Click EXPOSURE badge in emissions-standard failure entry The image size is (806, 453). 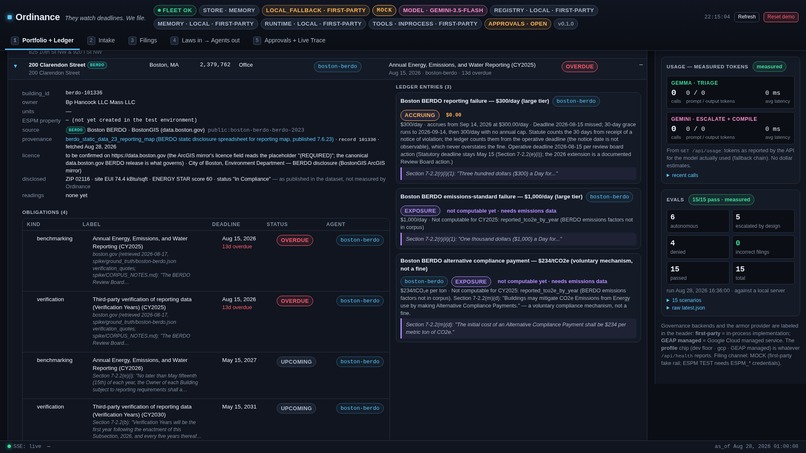tap(420, 211)
